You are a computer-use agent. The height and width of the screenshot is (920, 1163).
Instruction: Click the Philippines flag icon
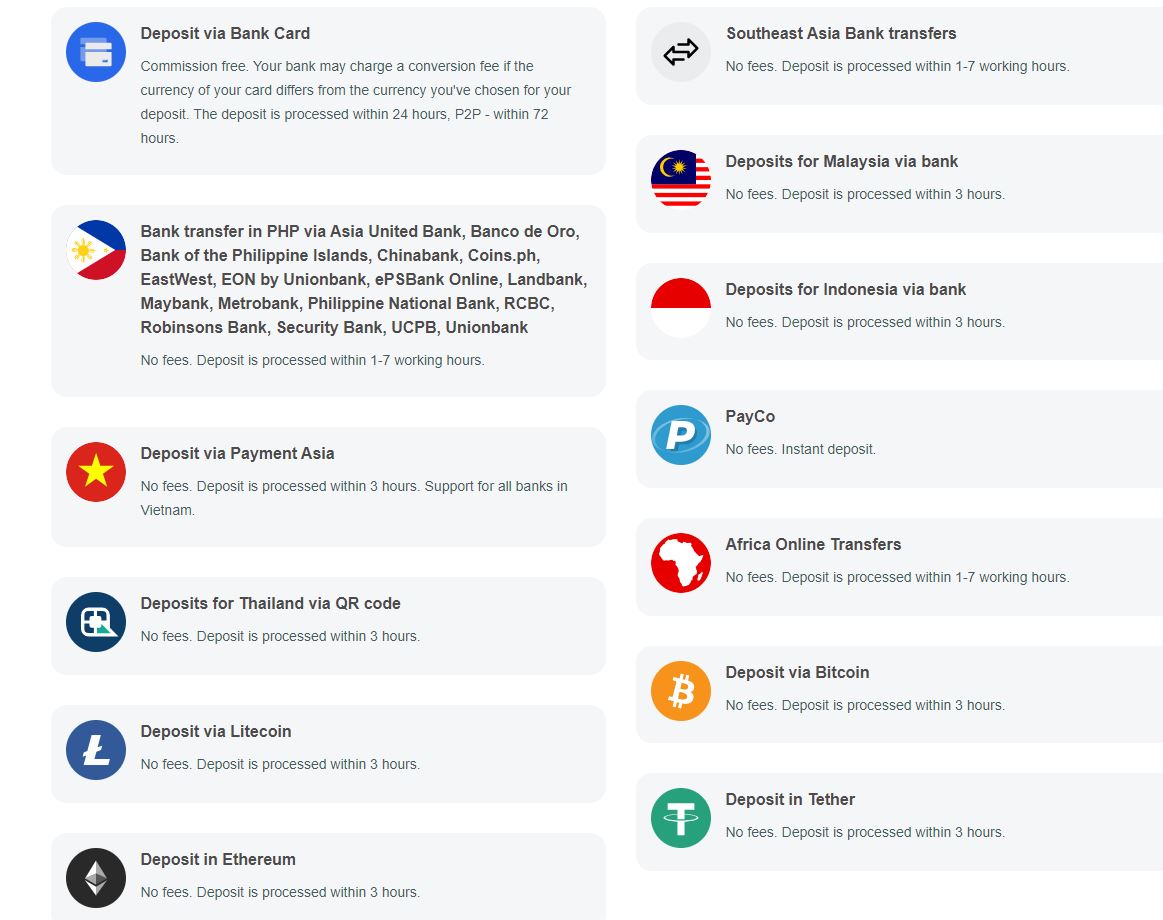[96, 250]
